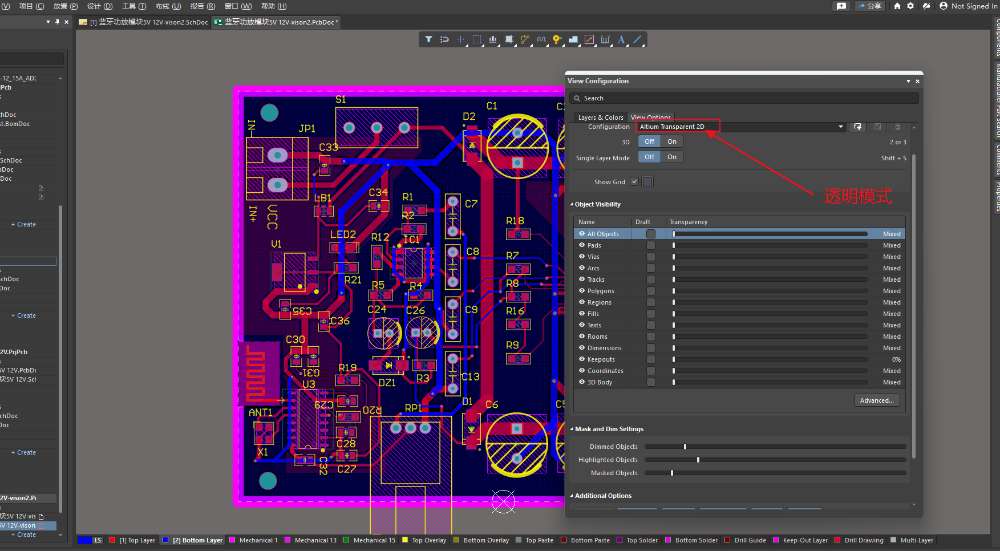Select the place polygon pour tool
The height and width of the screenshot is (551, 1000).
click(x=573, y=40)
